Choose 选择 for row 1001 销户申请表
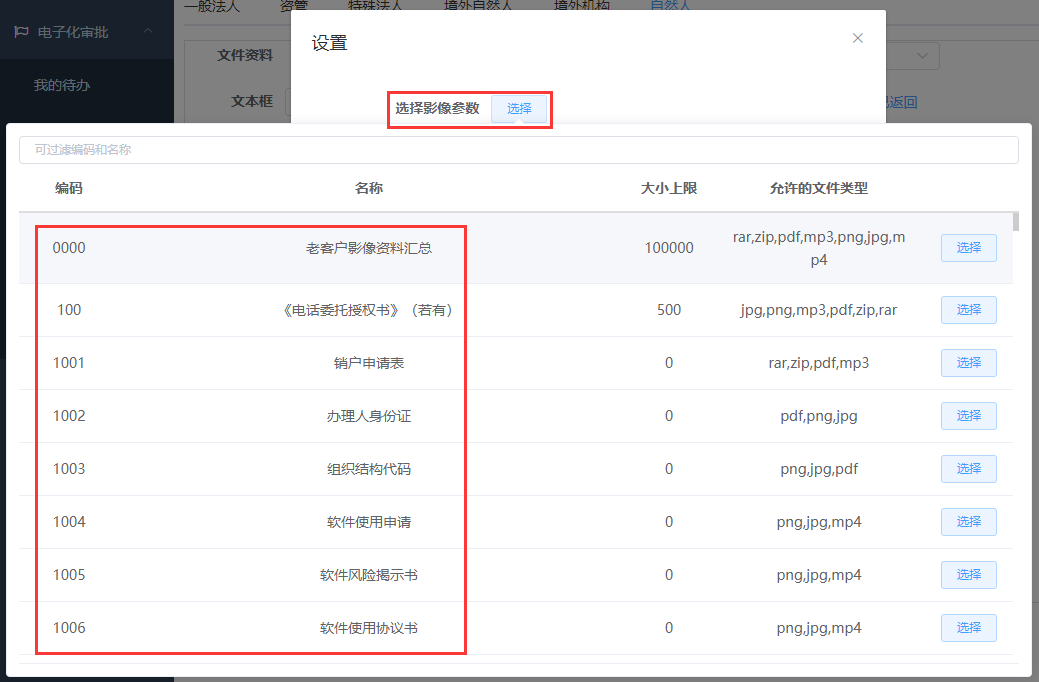 click(x=969, y=363)
